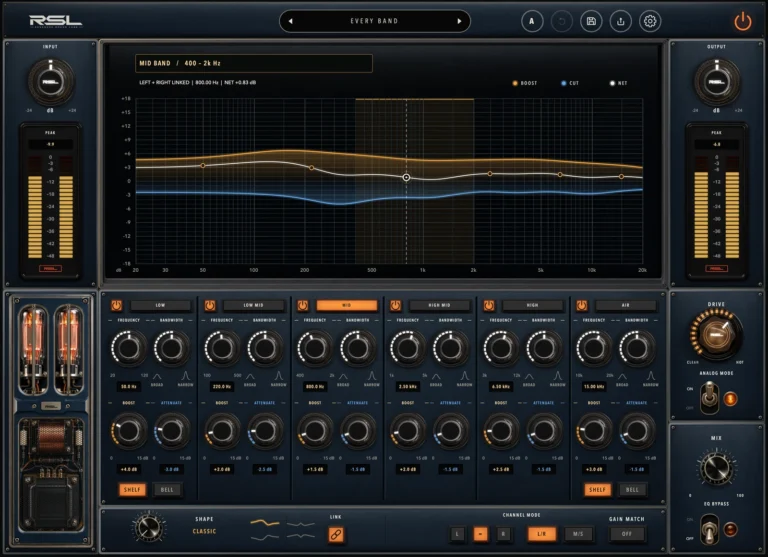Open settings with the gear icon
The height and width of the screenshot is (557, 768).
(650, 21)
